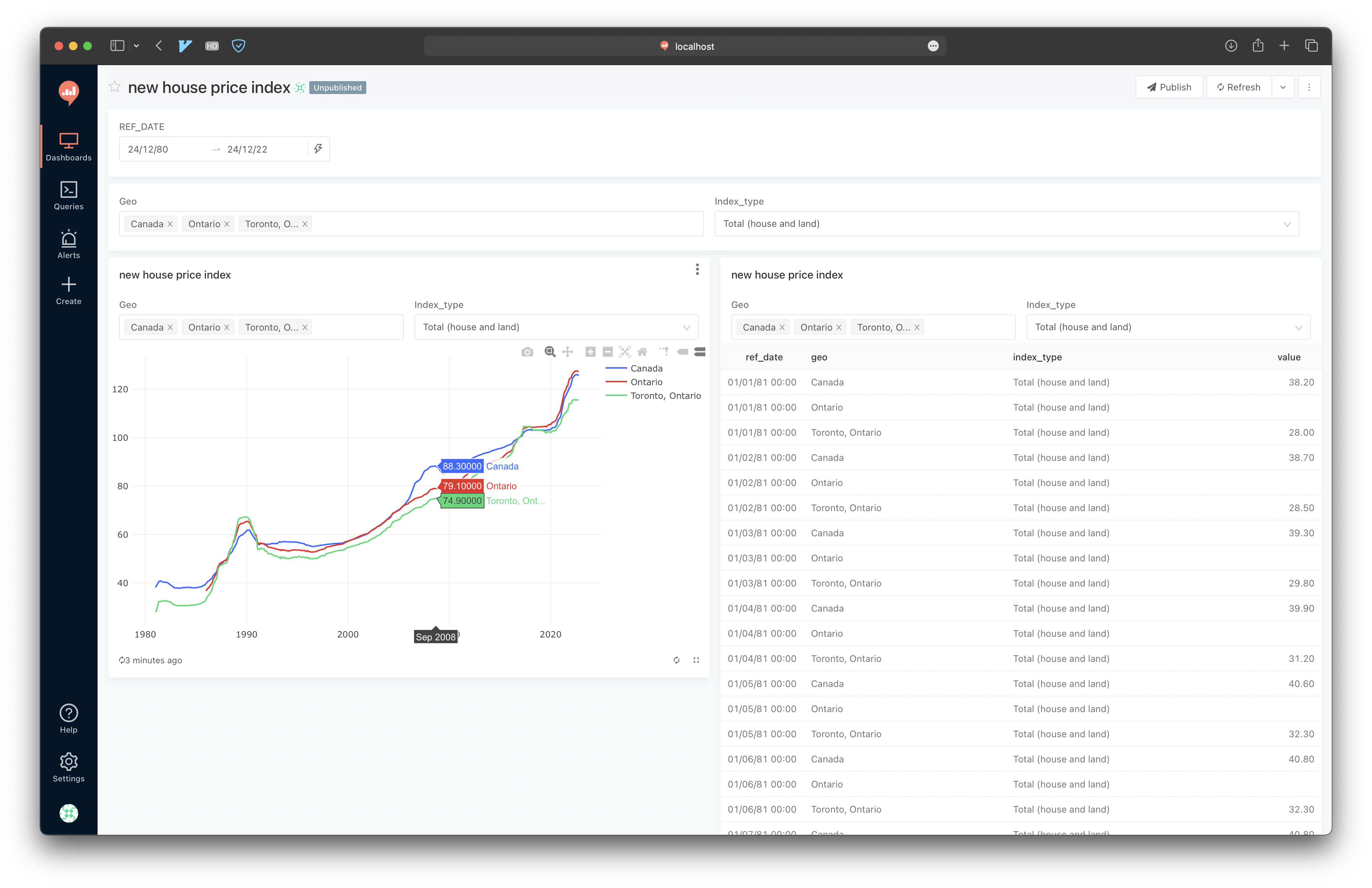This screenshot has height=888, width=1372.
Task: Toggle spike lines in the chart toolbar
Action: pyautogui.click(x=664, y=352)
